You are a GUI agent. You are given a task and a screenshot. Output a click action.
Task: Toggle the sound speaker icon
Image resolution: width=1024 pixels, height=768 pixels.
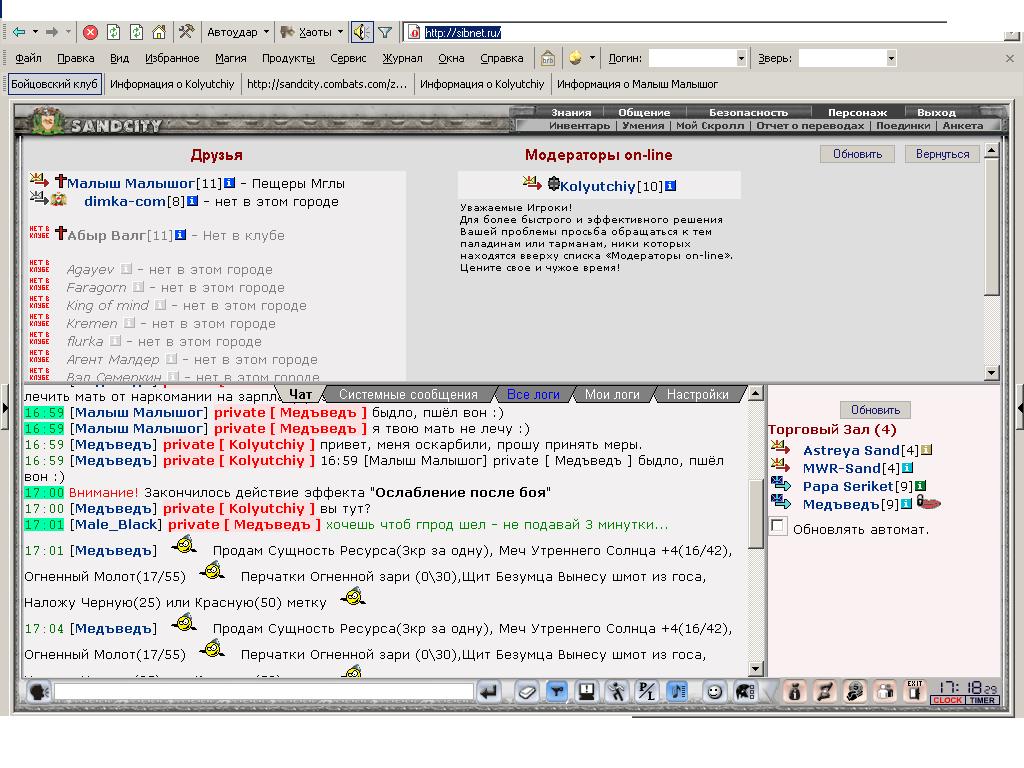pyautogui.click(x=362, y=32)
